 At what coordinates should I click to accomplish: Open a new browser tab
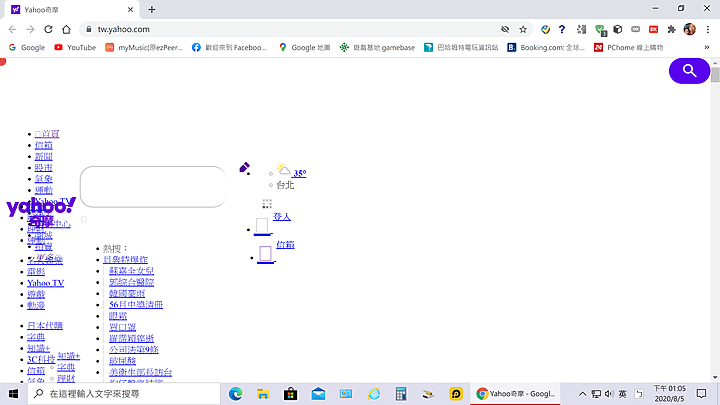pos(152,9)
